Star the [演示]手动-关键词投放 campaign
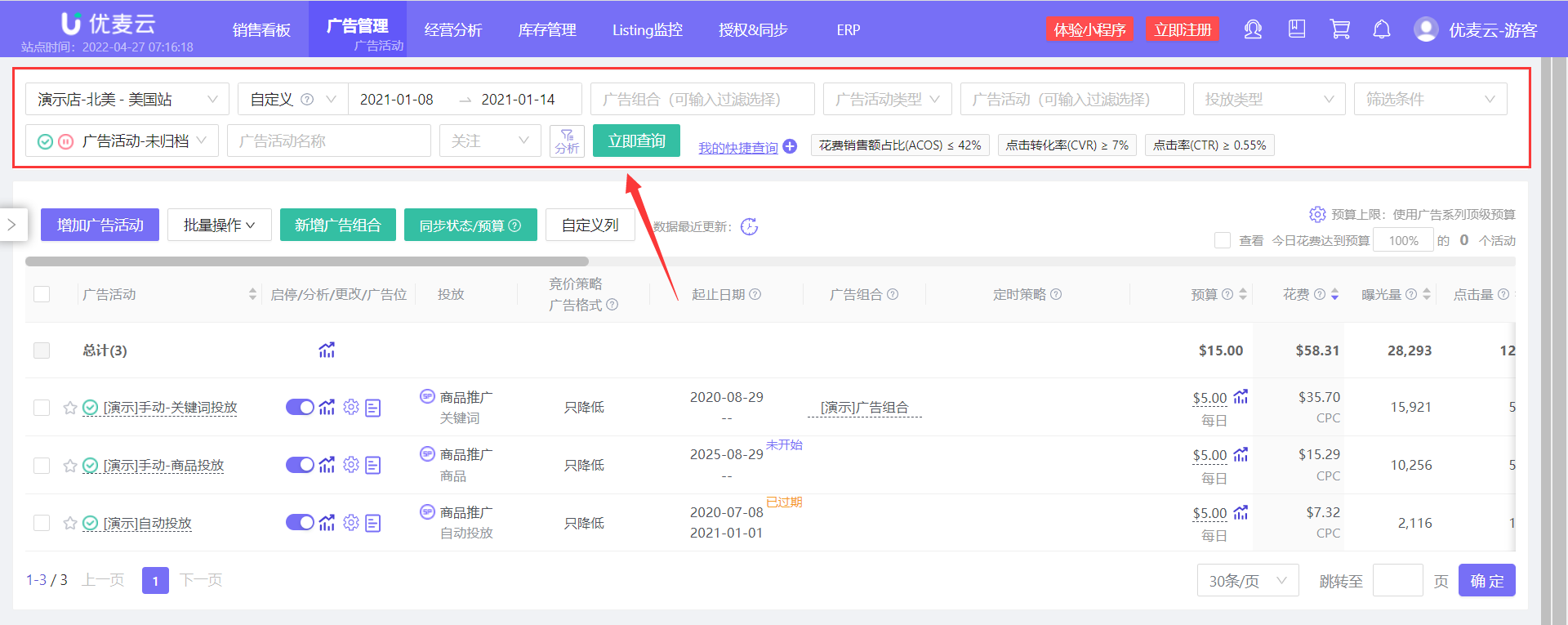This screenshot has width=1568, height=625. pyautogui.click(x=70, y=408)
